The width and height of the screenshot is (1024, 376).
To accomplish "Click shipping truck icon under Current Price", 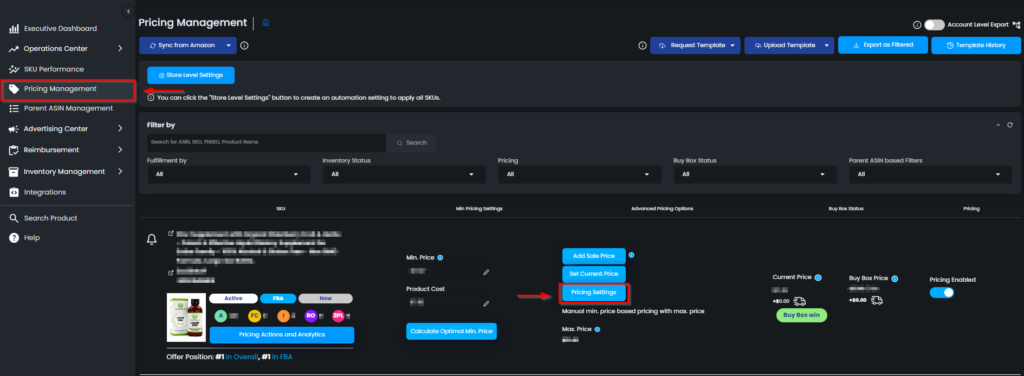I will [x=800, y=301].
